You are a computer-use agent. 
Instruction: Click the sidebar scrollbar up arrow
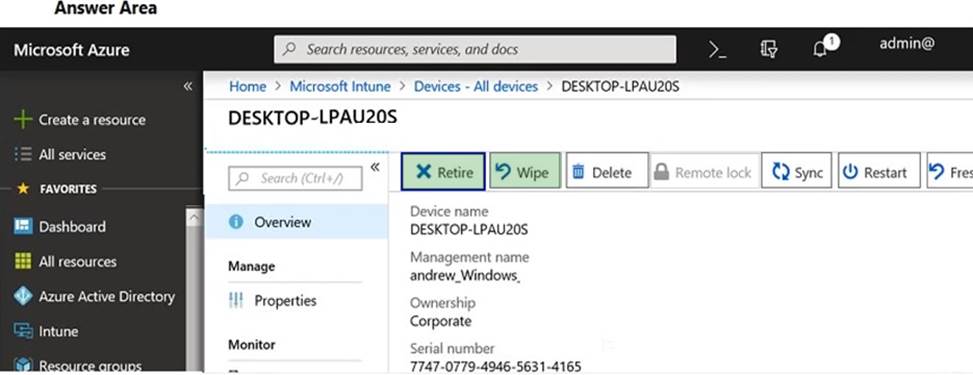[194, 218]
